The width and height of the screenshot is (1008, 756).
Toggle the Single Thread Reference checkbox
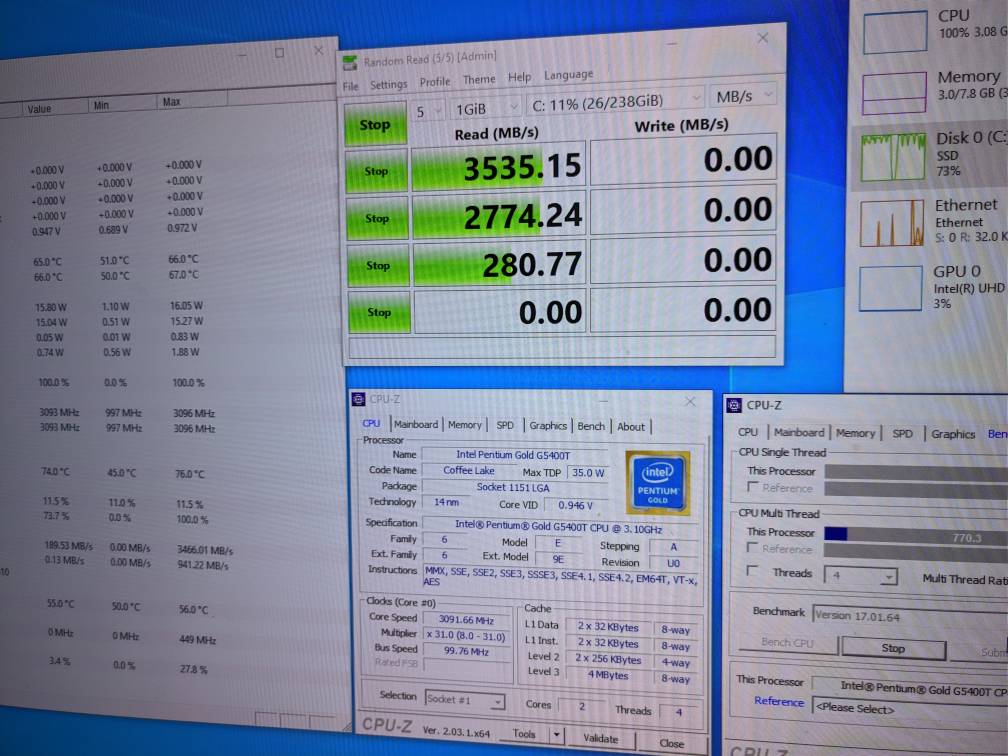[753, 487]
